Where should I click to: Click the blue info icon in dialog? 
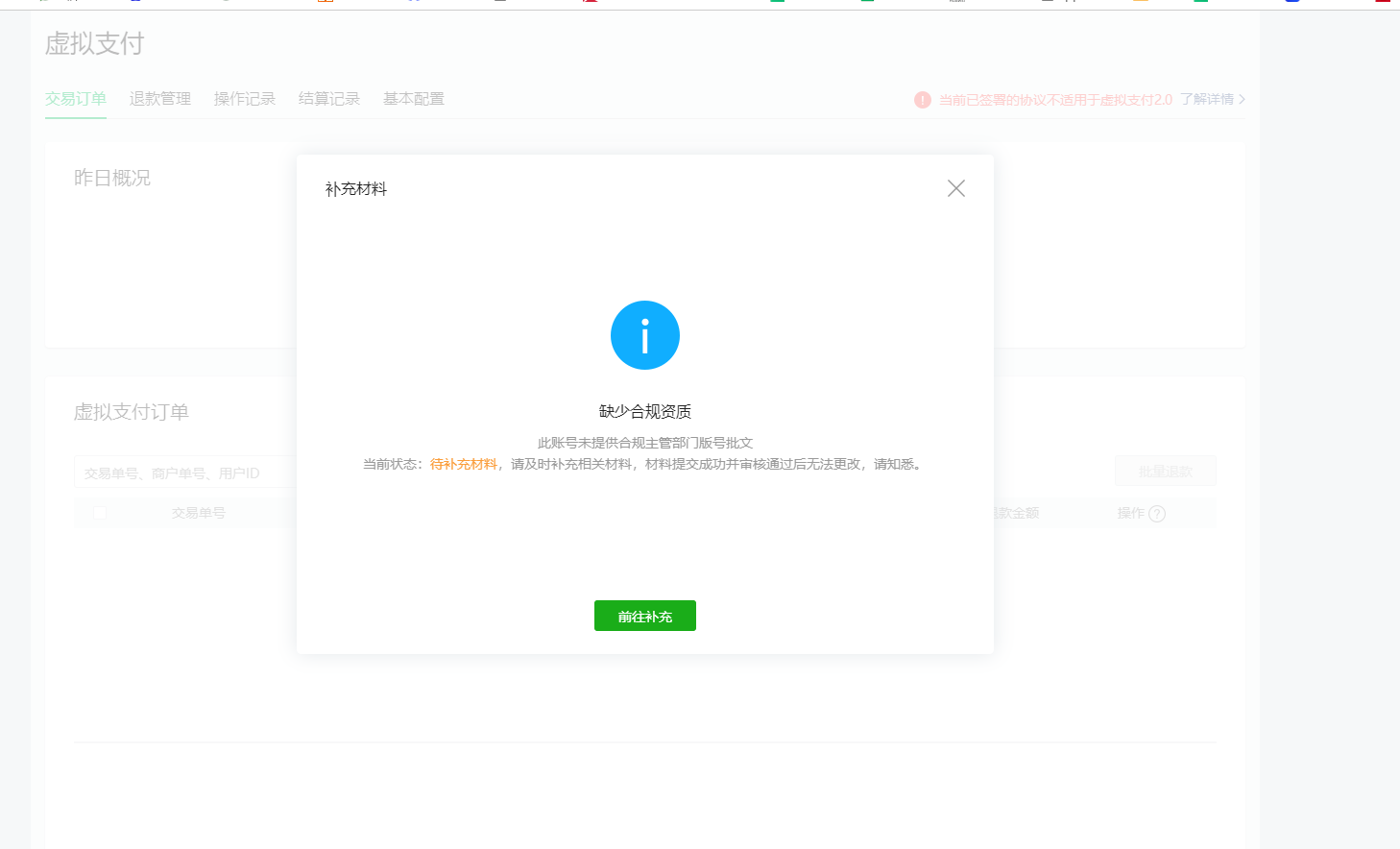645,335
